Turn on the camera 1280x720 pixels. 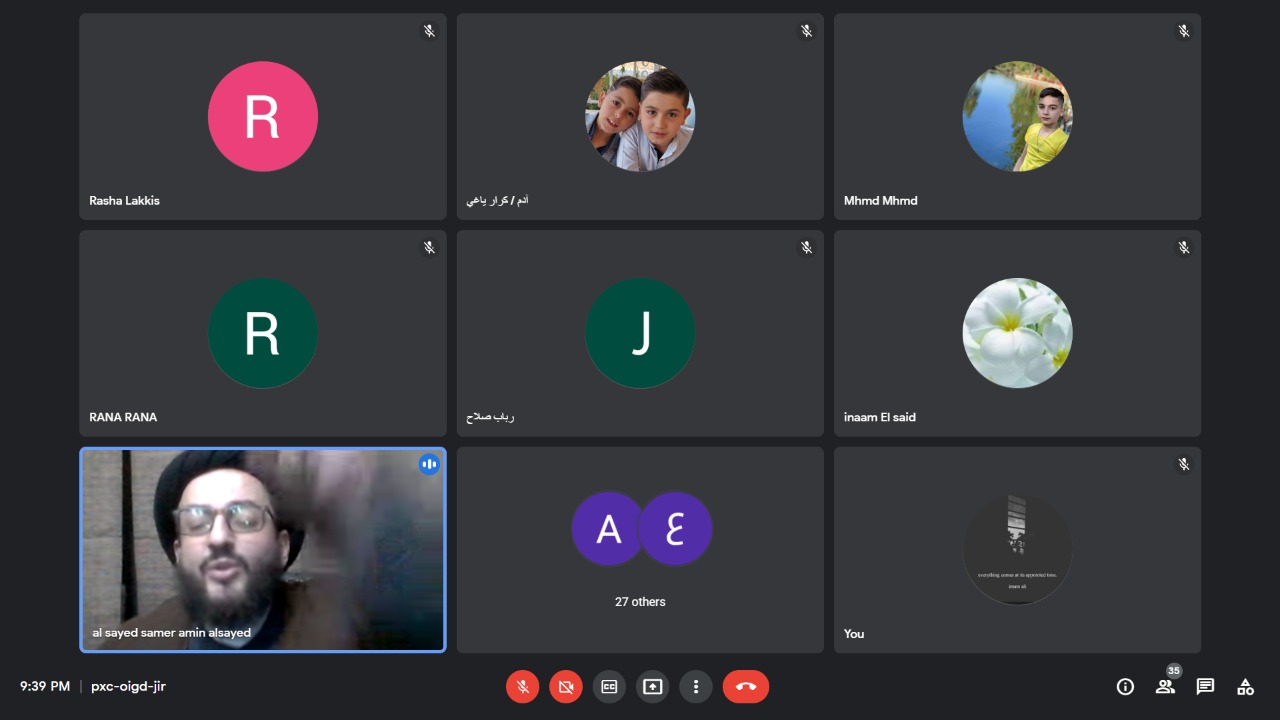(565, 687)
